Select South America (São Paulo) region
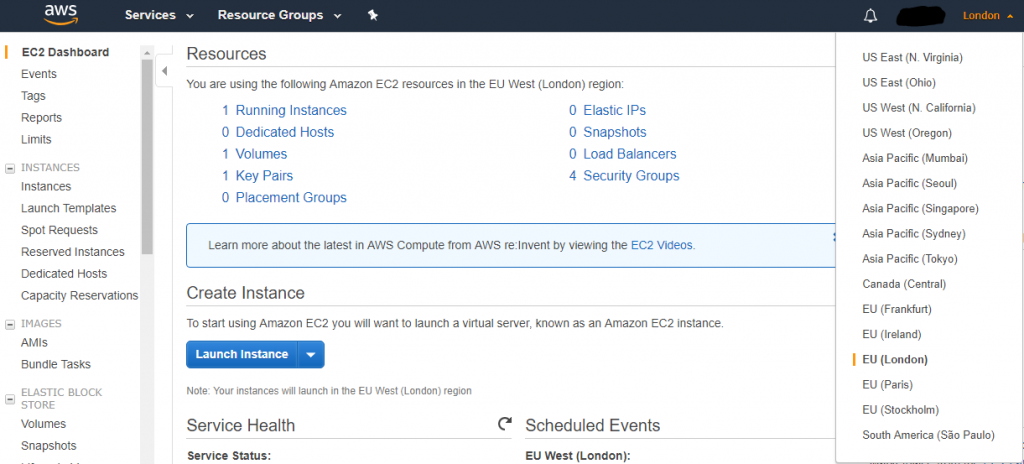Viewport: 1024px width, 464px height. coord(928,435)
